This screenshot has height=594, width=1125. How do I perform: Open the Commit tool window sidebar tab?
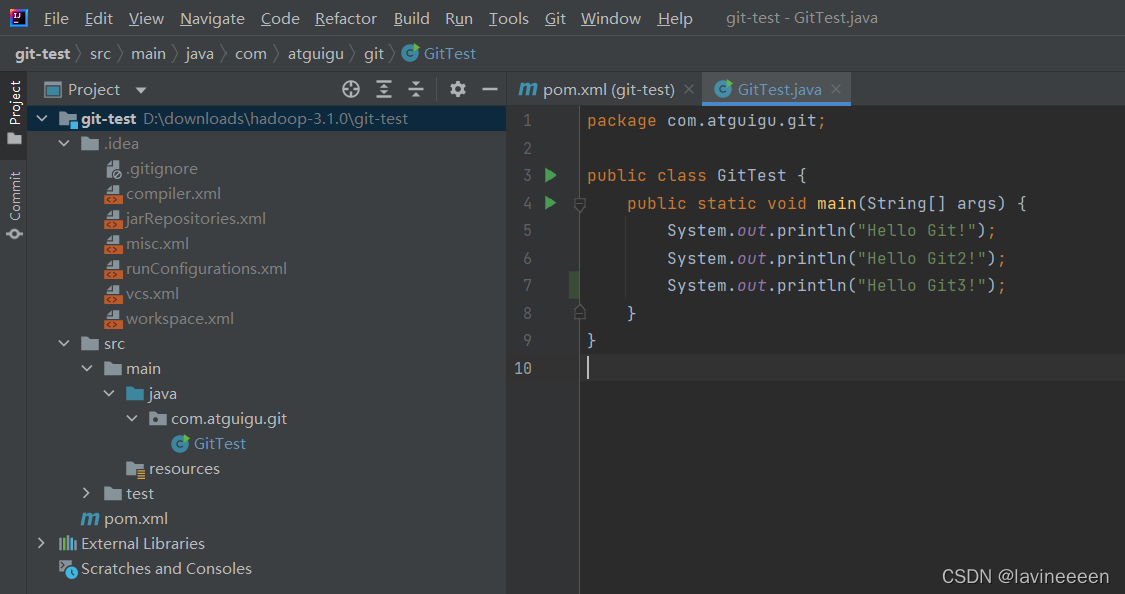coord(14,205)
